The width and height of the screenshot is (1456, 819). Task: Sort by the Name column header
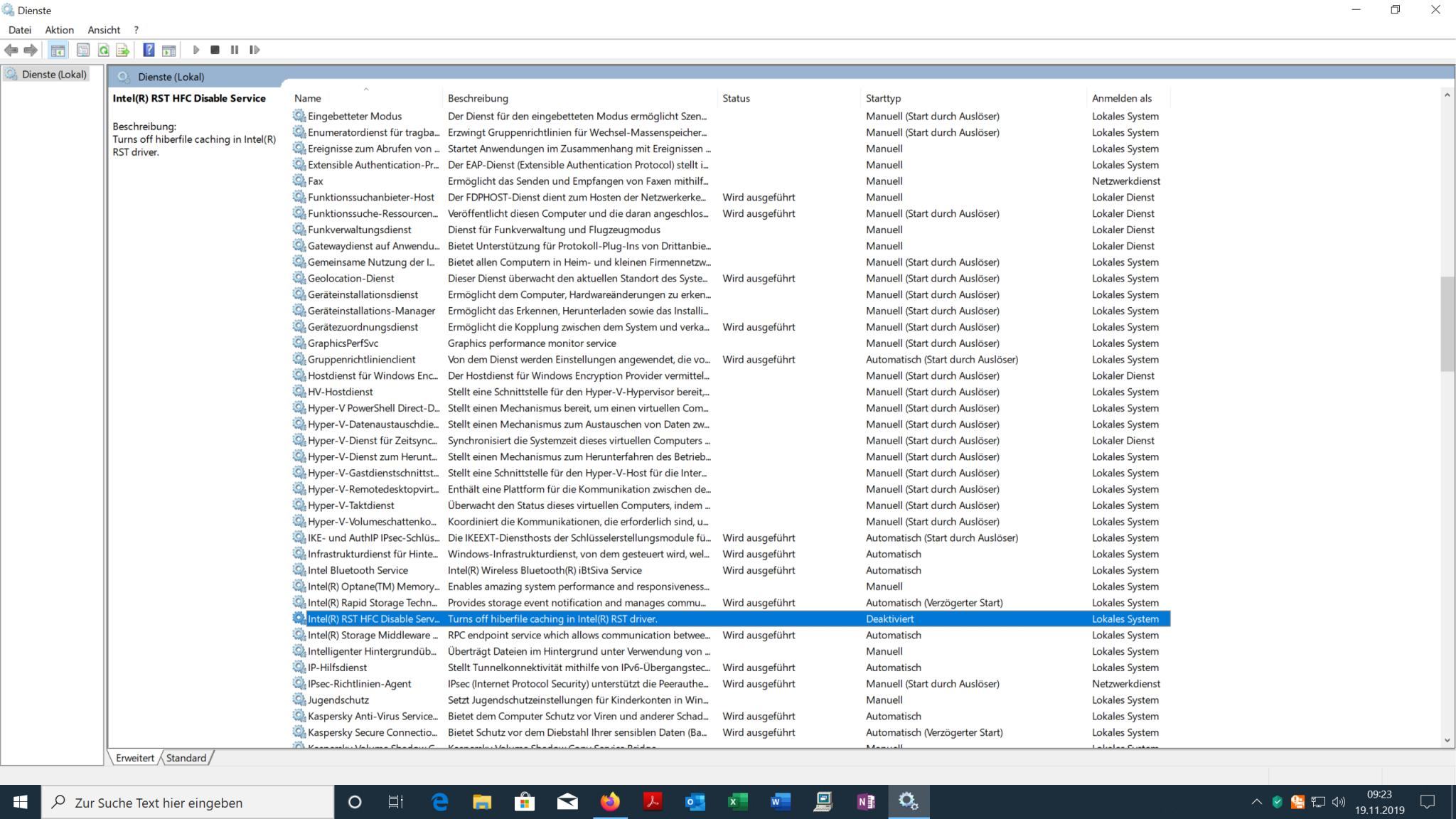(366, 98)
